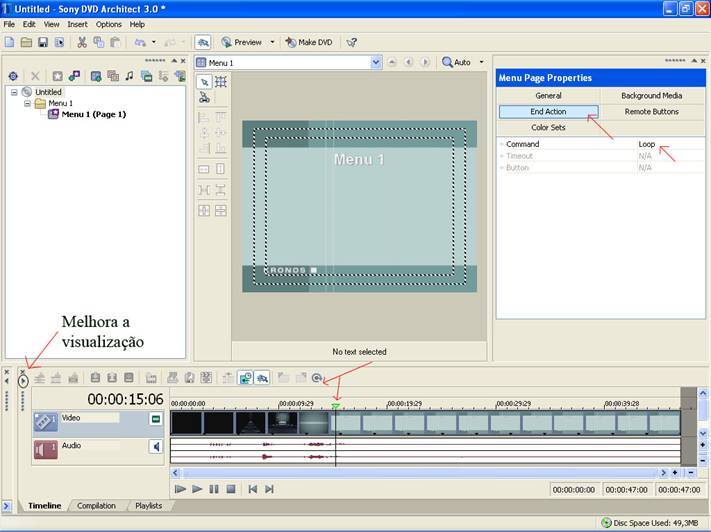Viewport: 711px width, 532px height.
Task: Click the Video track icon
Action: click(x=45, y=421)
